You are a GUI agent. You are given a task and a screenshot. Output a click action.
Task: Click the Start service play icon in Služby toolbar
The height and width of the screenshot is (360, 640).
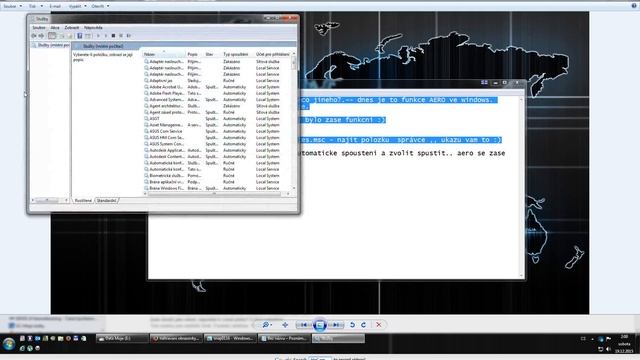(98, 36)
